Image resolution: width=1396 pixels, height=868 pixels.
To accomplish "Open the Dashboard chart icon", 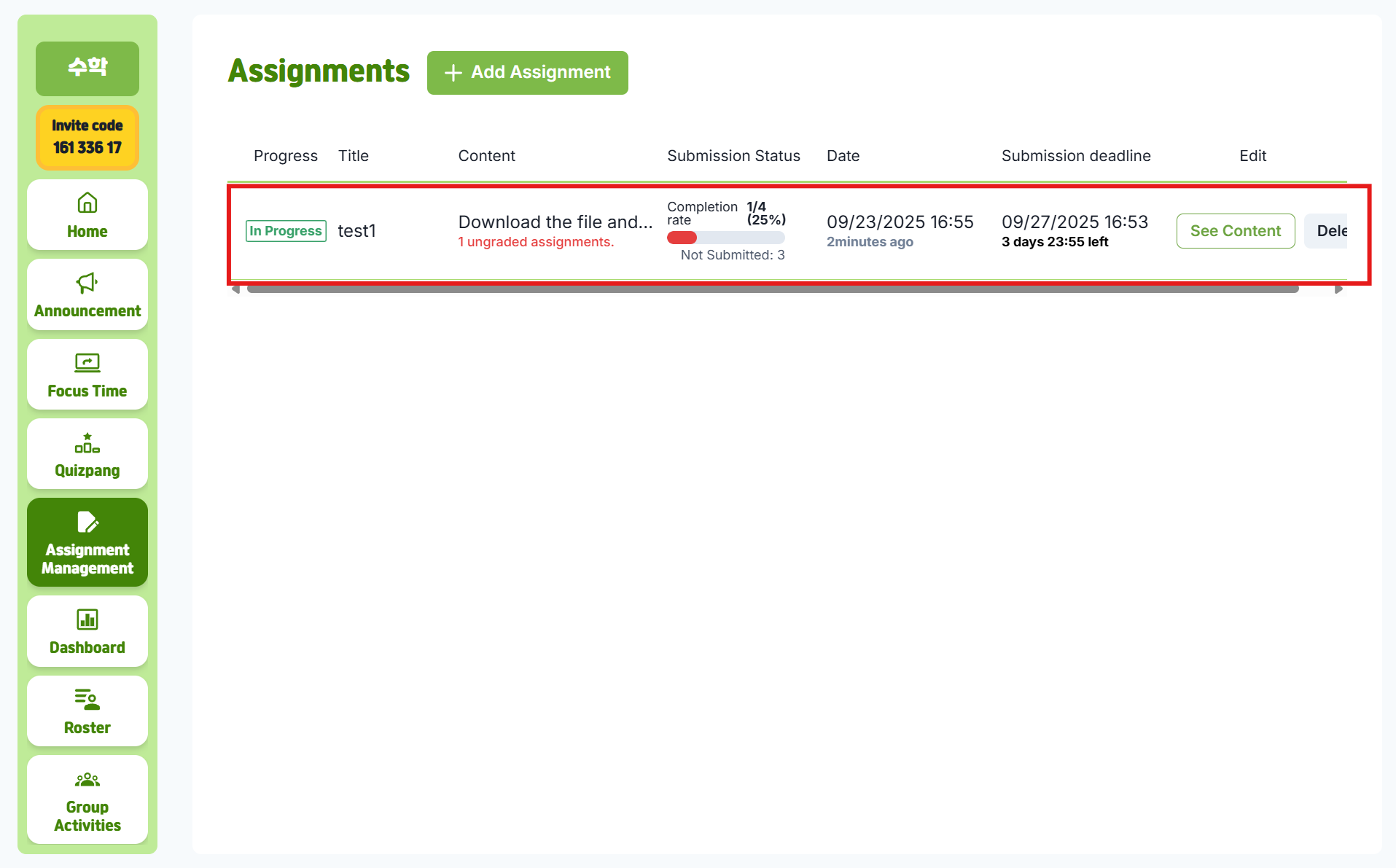I will pyautogui.click(x=87, y=619).
